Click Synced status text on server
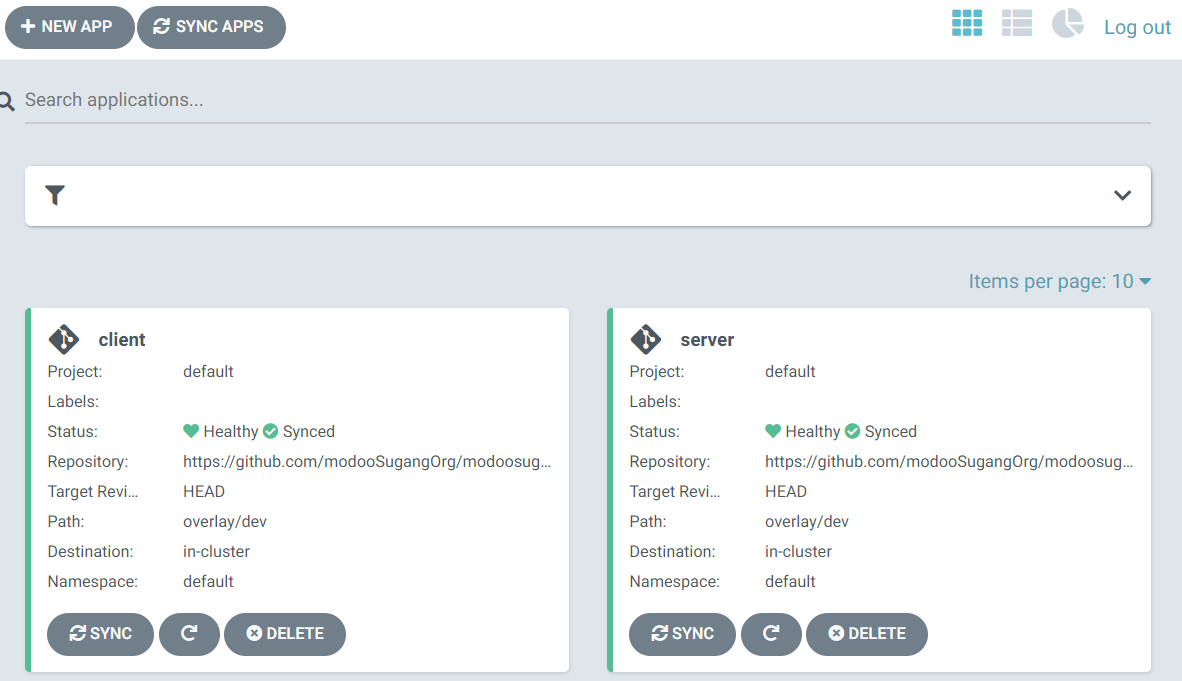 tap(890, 431)
